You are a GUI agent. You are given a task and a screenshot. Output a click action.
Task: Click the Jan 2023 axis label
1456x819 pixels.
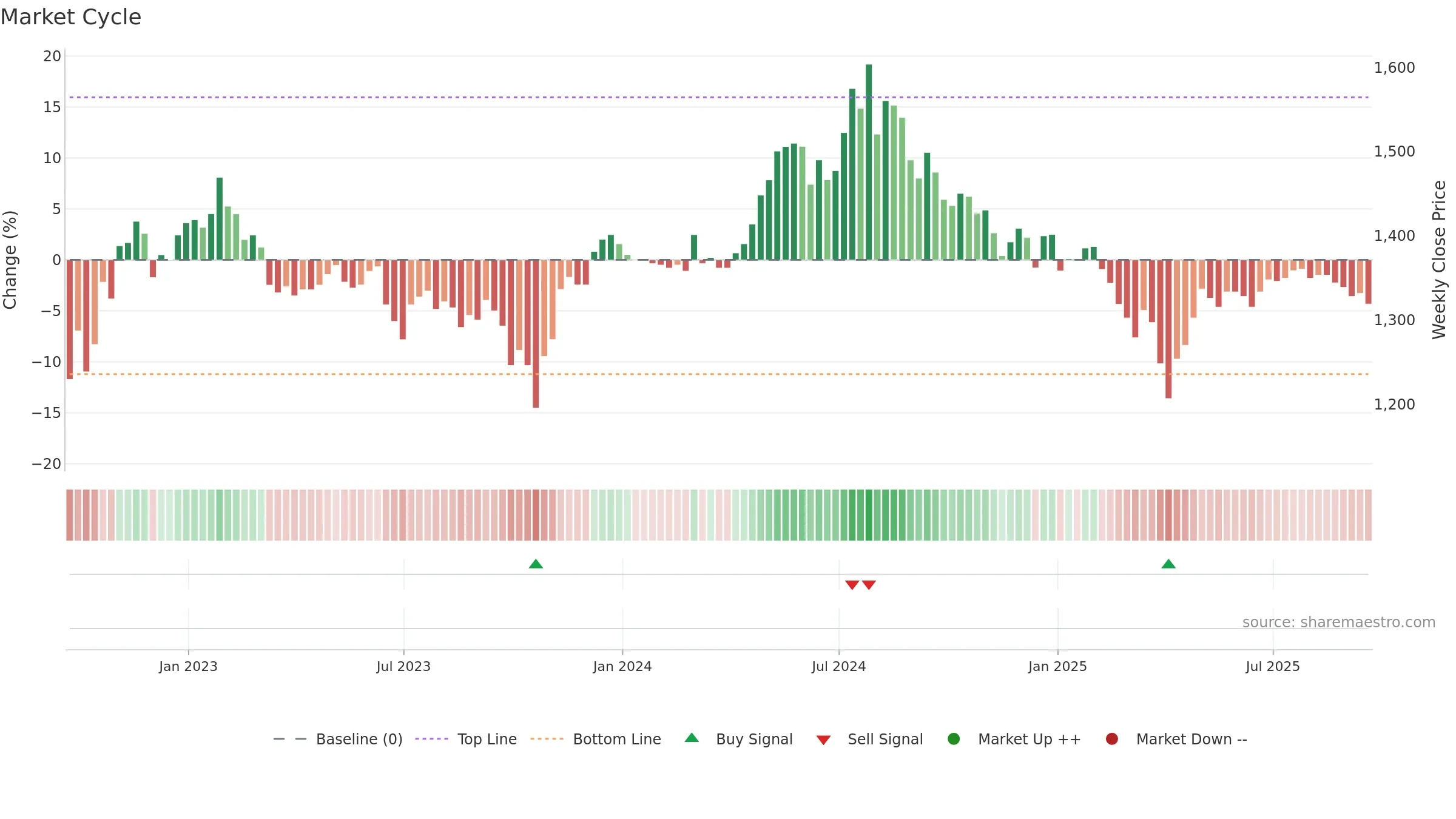[188, 666]
